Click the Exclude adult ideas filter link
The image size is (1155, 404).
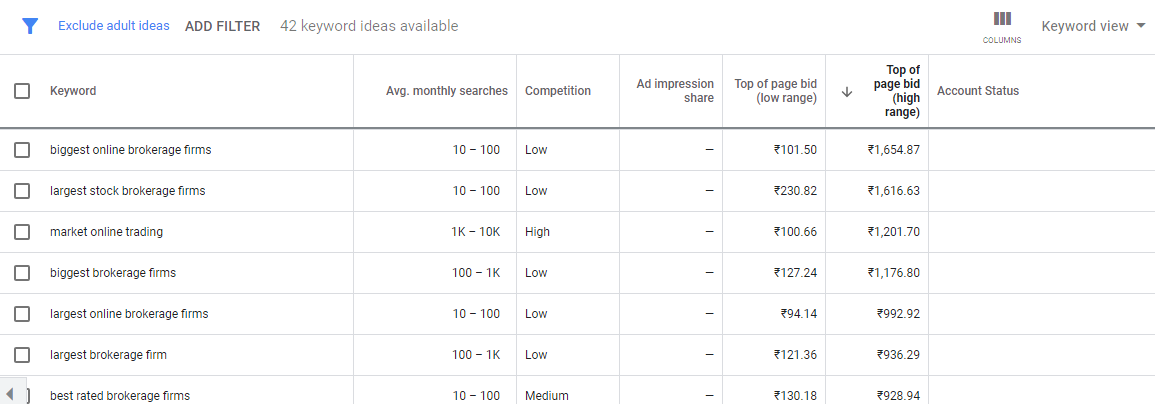[x=113, y=26]
